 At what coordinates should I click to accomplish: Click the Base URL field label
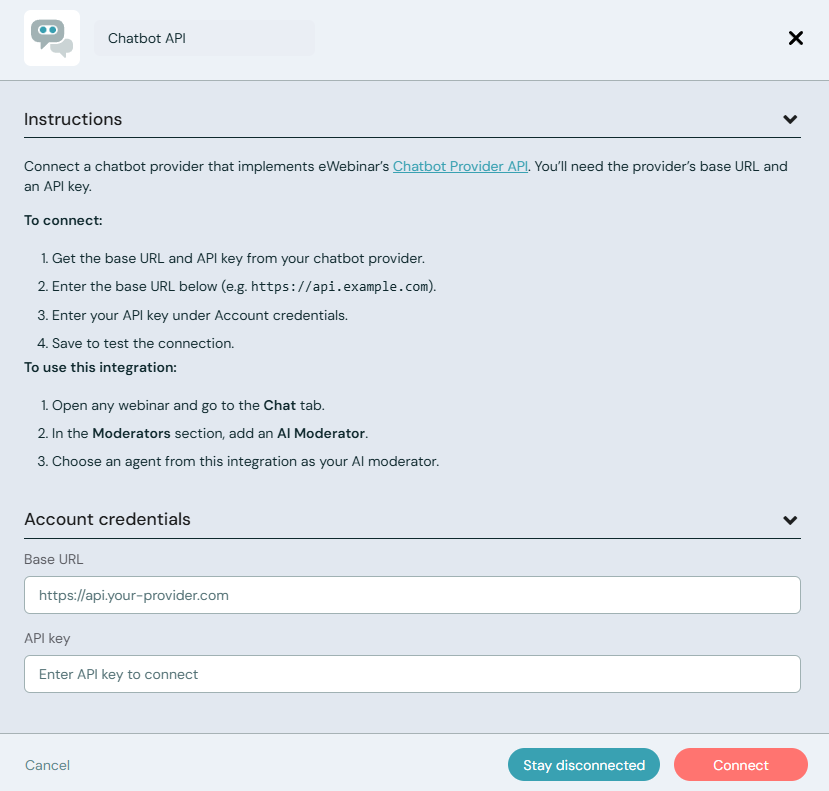tap(53, 559)
